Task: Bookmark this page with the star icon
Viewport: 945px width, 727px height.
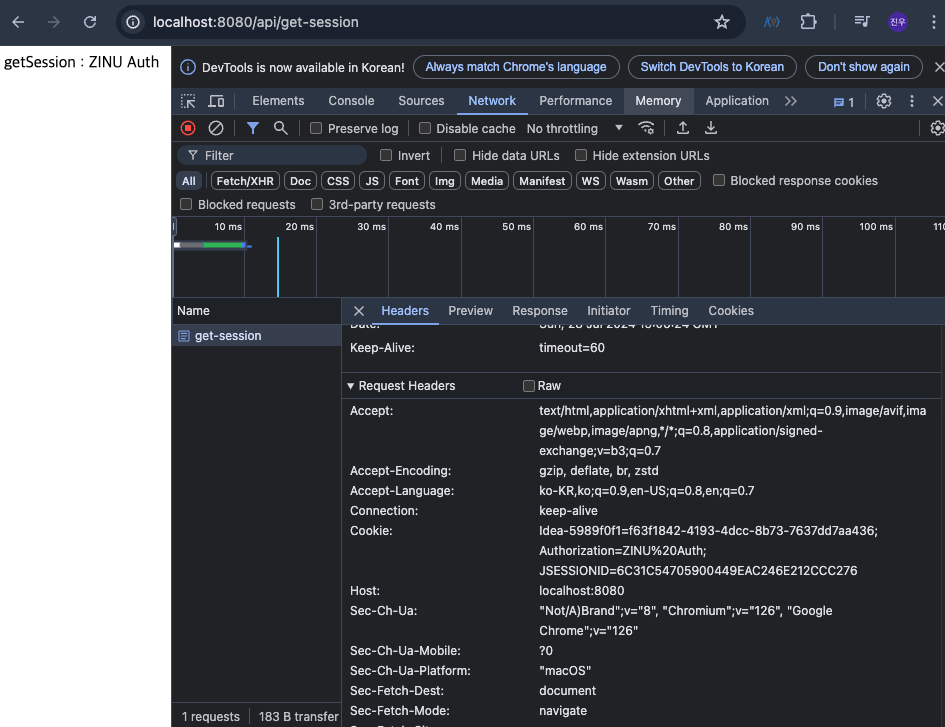Action: [x=721, y=22]
